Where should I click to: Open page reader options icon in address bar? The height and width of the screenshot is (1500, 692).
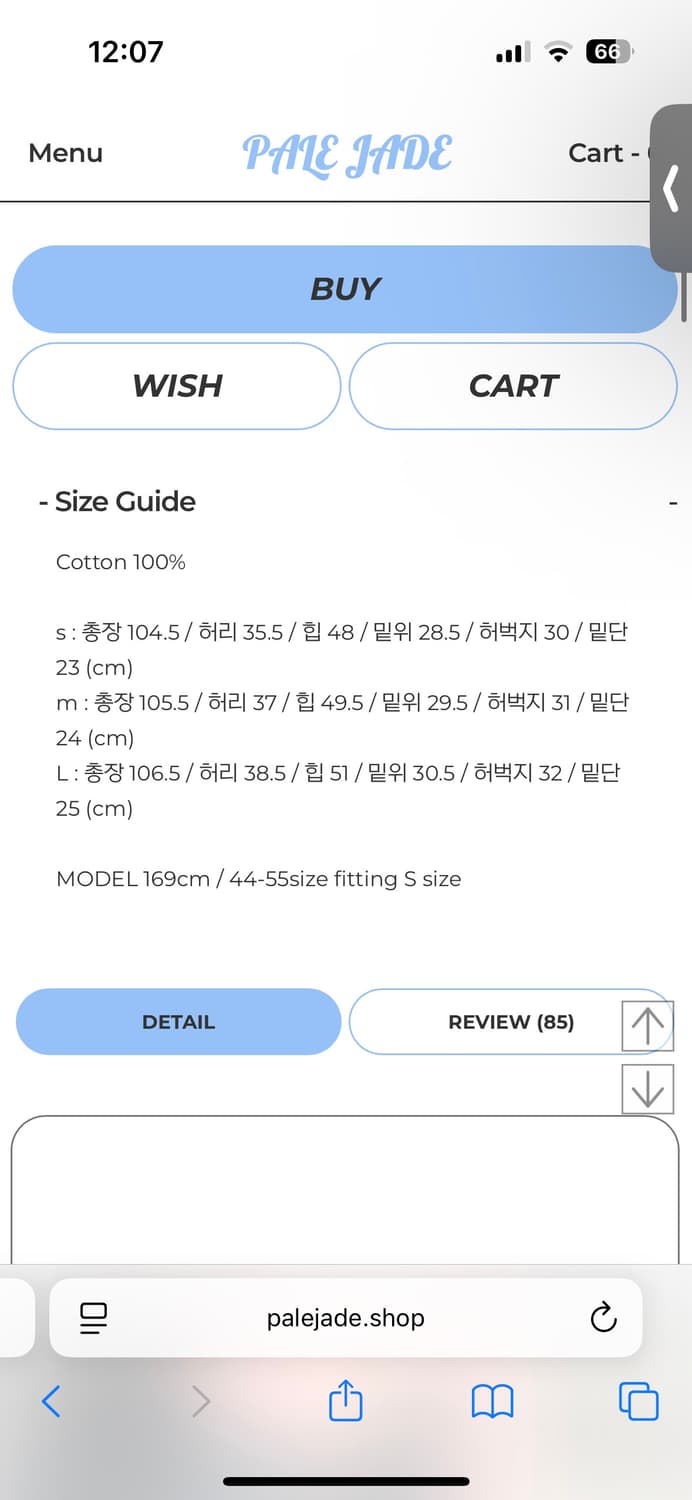coord(93,1318)
